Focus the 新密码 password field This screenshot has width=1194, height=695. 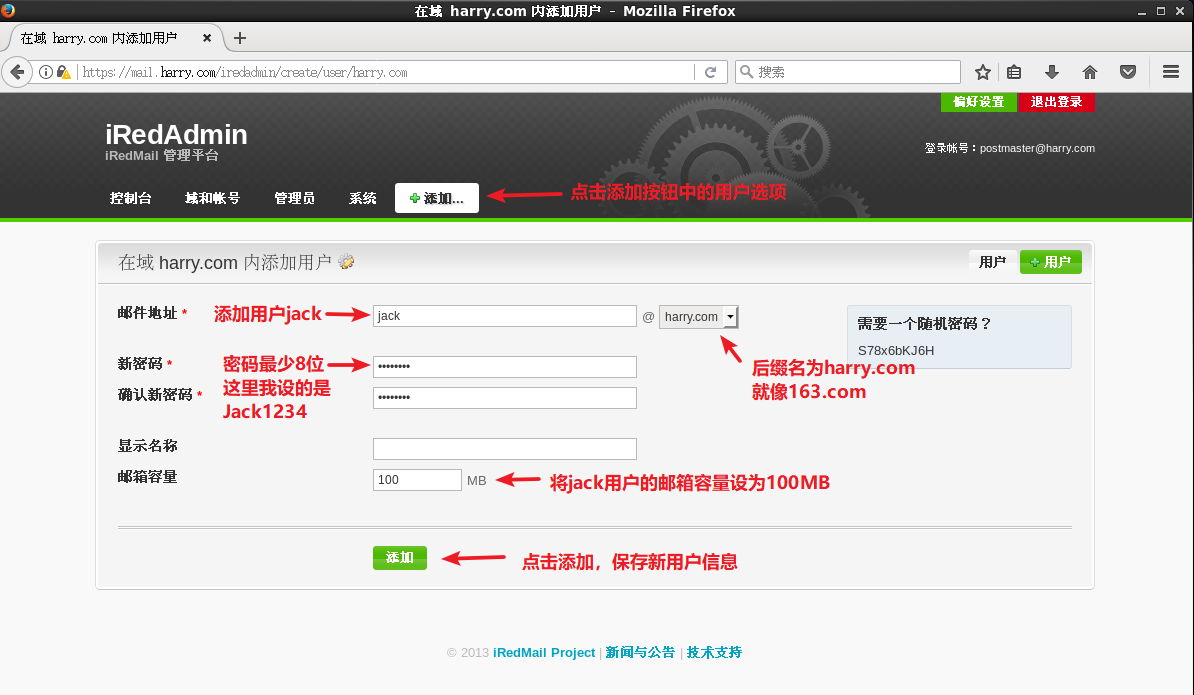tap(505, 367)
